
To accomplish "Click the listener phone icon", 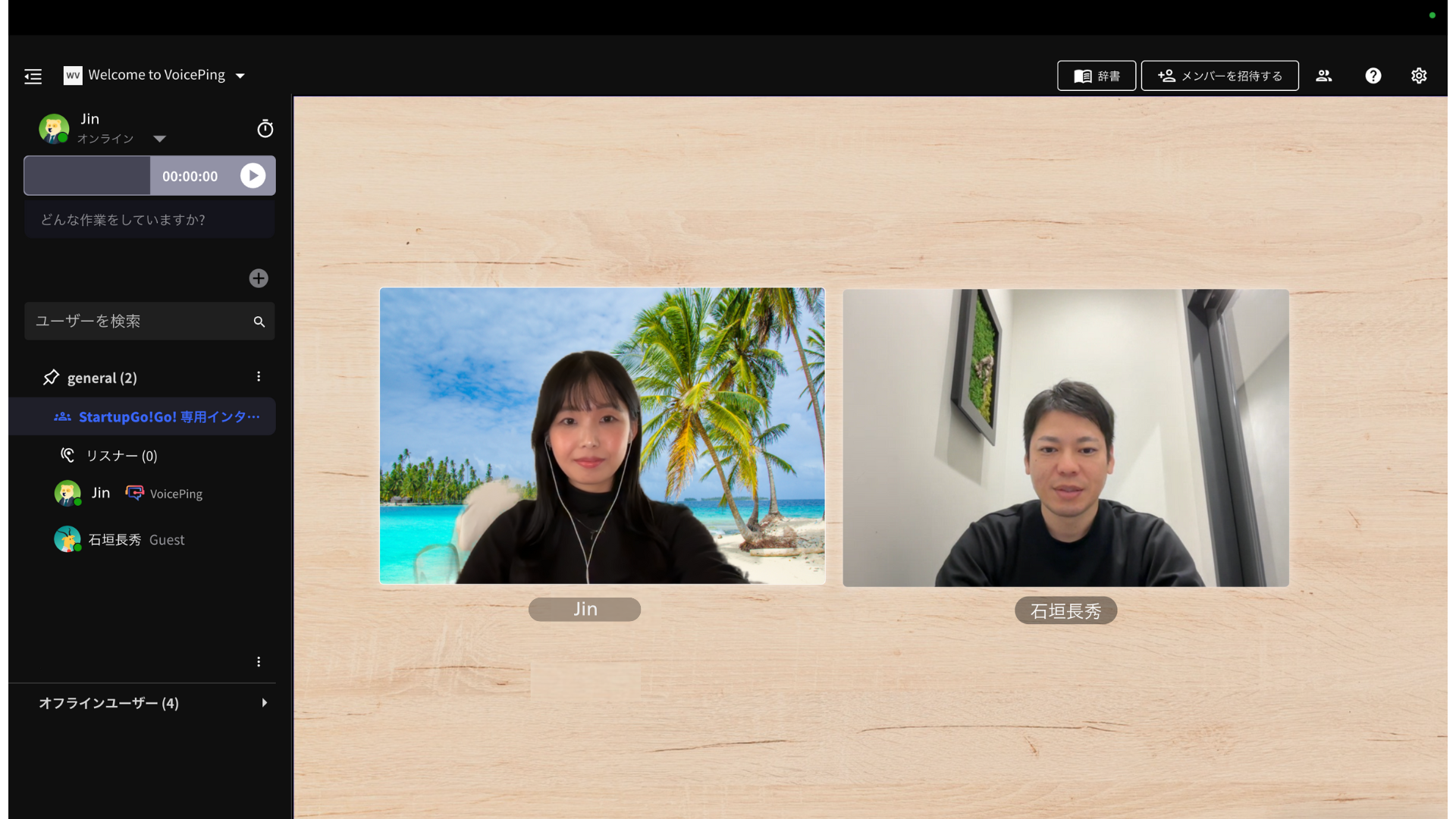I will (67, 455).
